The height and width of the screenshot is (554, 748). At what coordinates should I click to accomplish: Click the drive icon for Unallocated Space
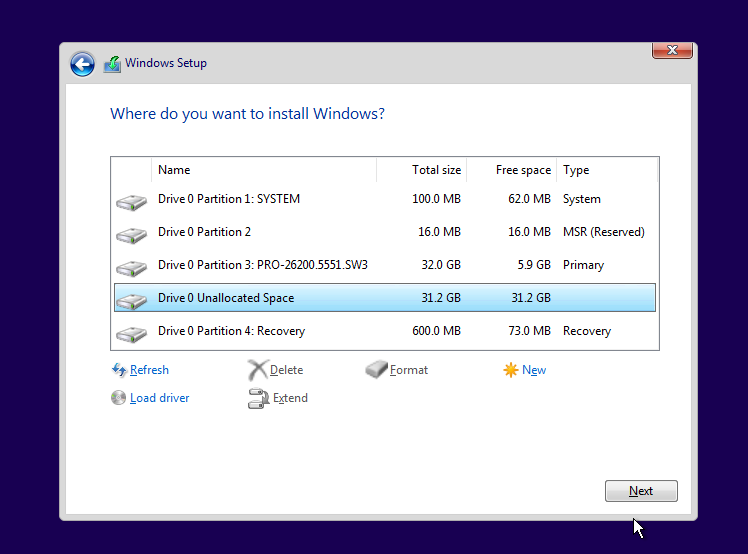click(131, 301)
